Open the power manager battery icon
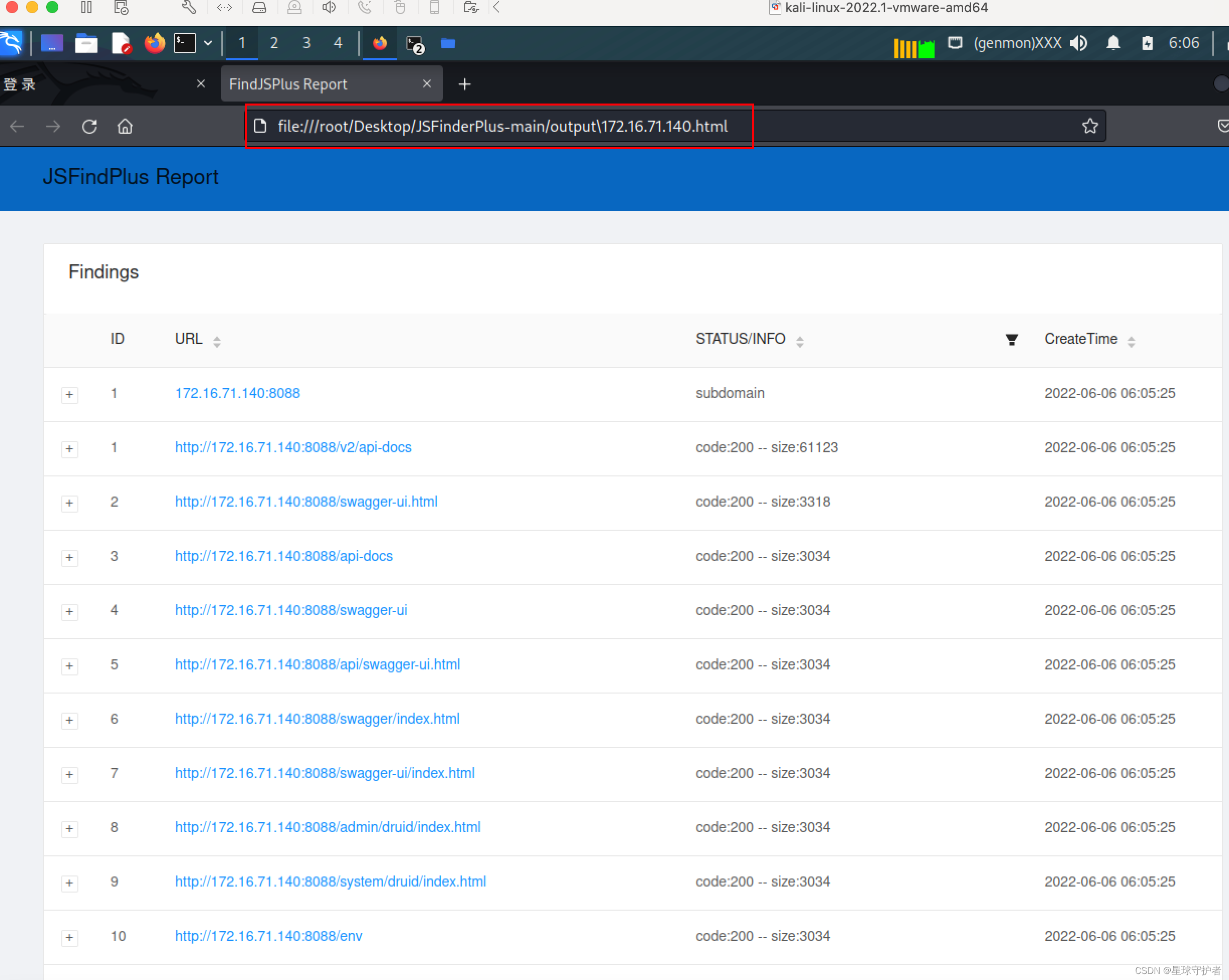 point(1148,43)
